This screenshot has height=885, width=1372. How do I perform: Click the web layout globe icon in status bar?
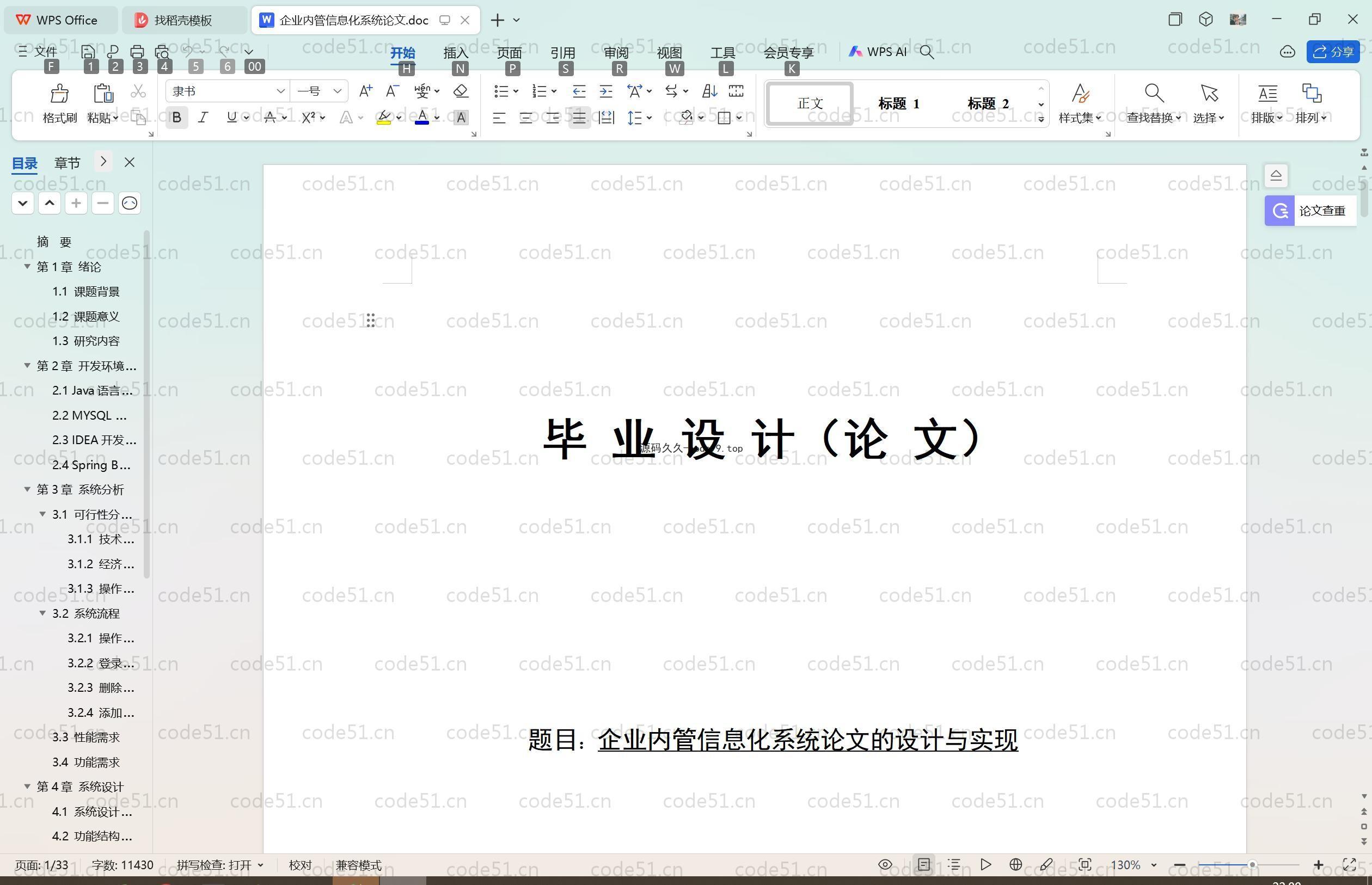(1015, 865)
